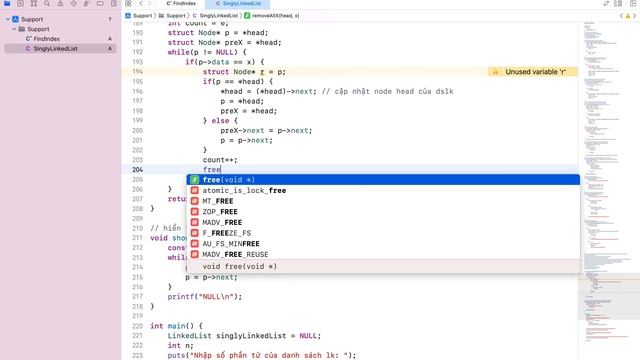Click 'while(p != NULL) {' on line 192
Image resolution: width=640 pixels, height=360 pixels.
pyautogui.click(x=207, y=52)
